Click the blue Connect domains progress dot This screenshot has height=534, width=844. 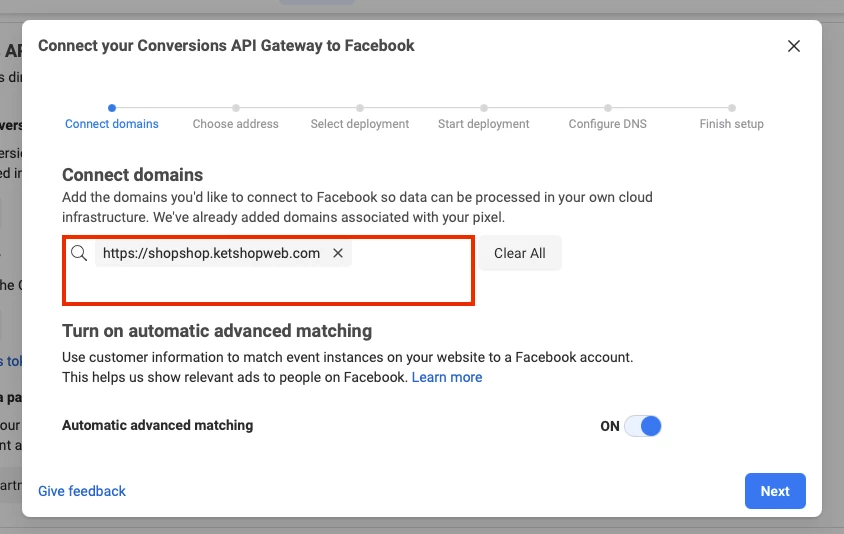click(112, 108)
